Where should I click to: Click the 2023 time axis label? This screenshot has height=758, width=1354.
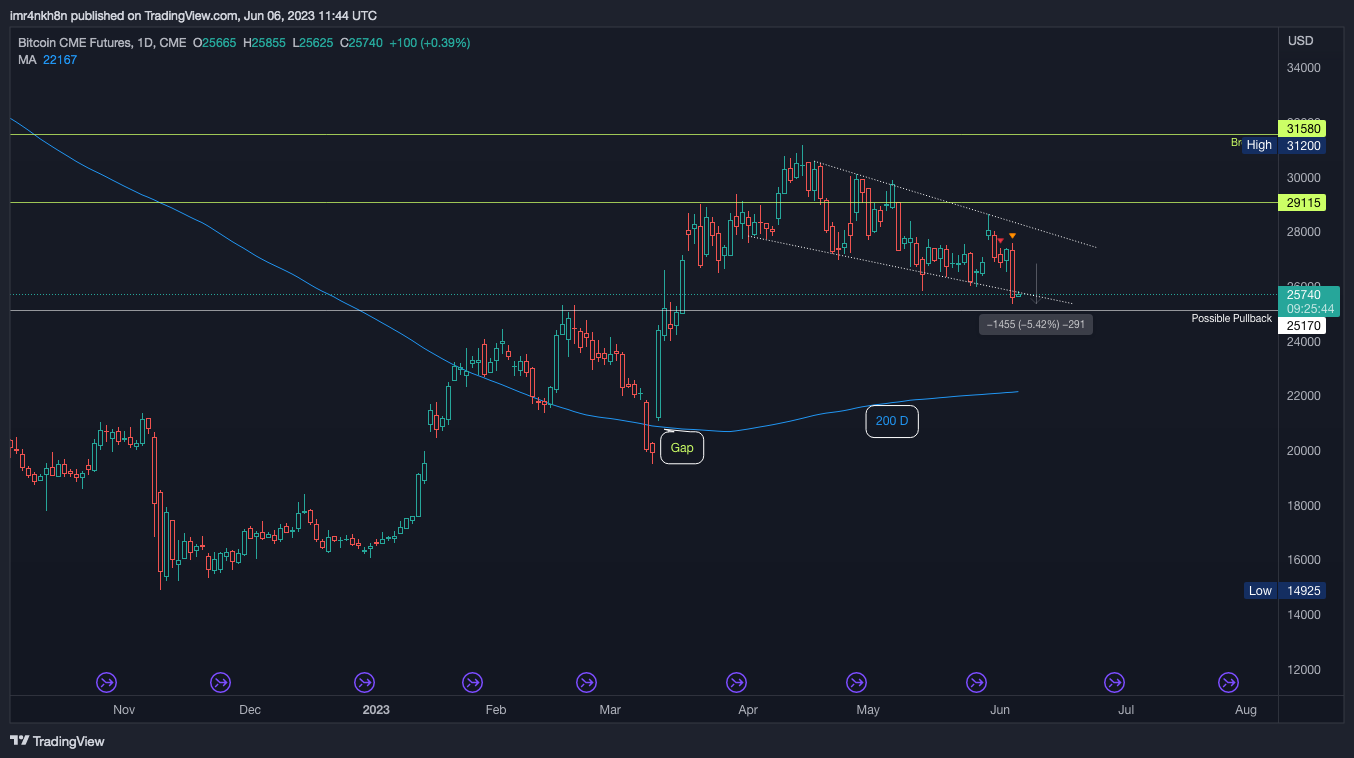coord(376,710)
